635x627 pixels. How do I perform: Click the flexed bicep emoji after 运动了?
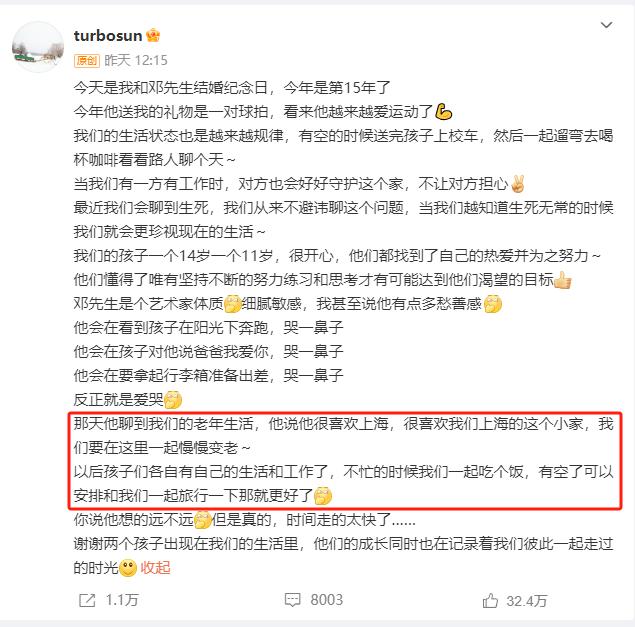pos(443,112)
